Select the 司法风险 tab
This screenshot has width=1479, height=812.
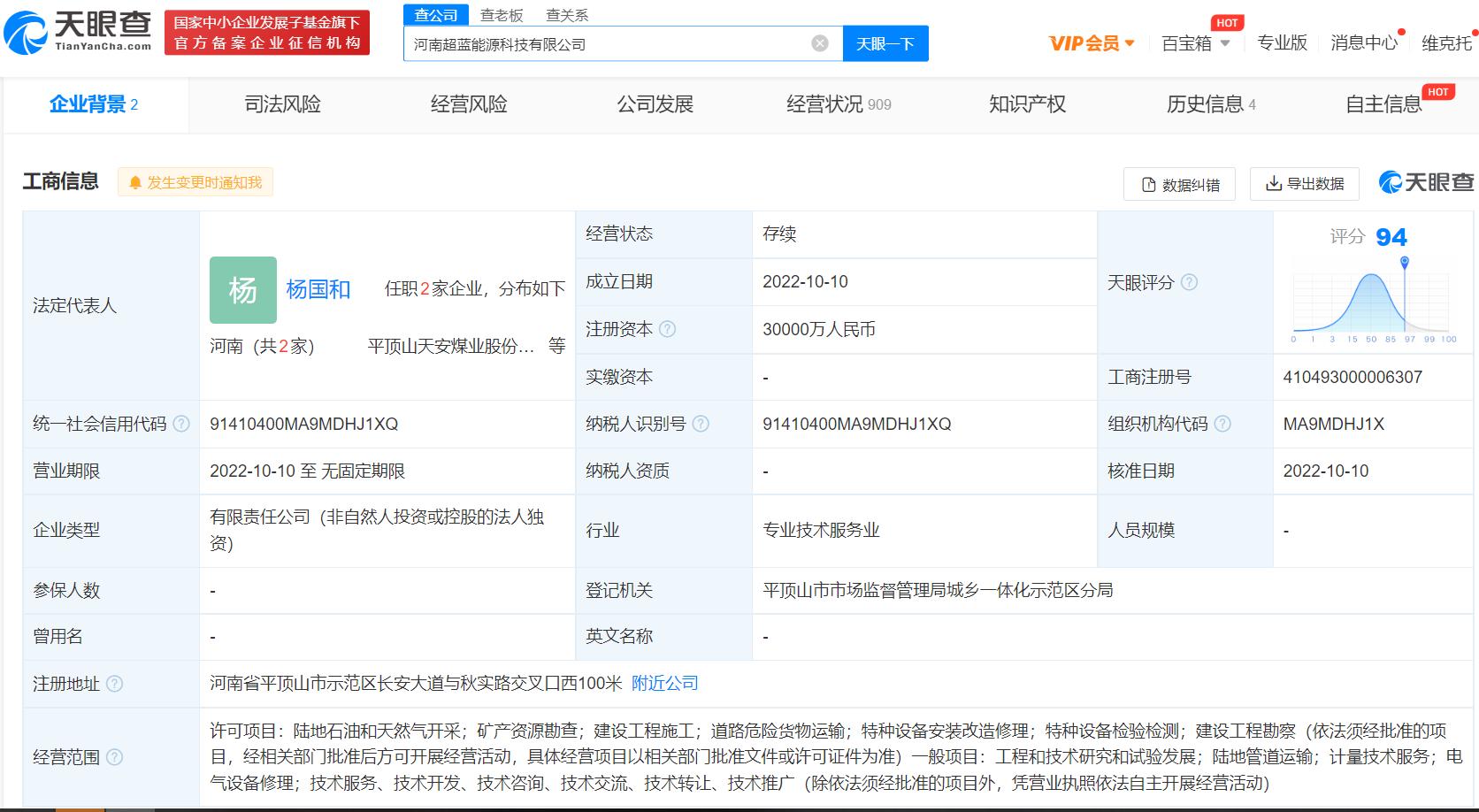282,104
